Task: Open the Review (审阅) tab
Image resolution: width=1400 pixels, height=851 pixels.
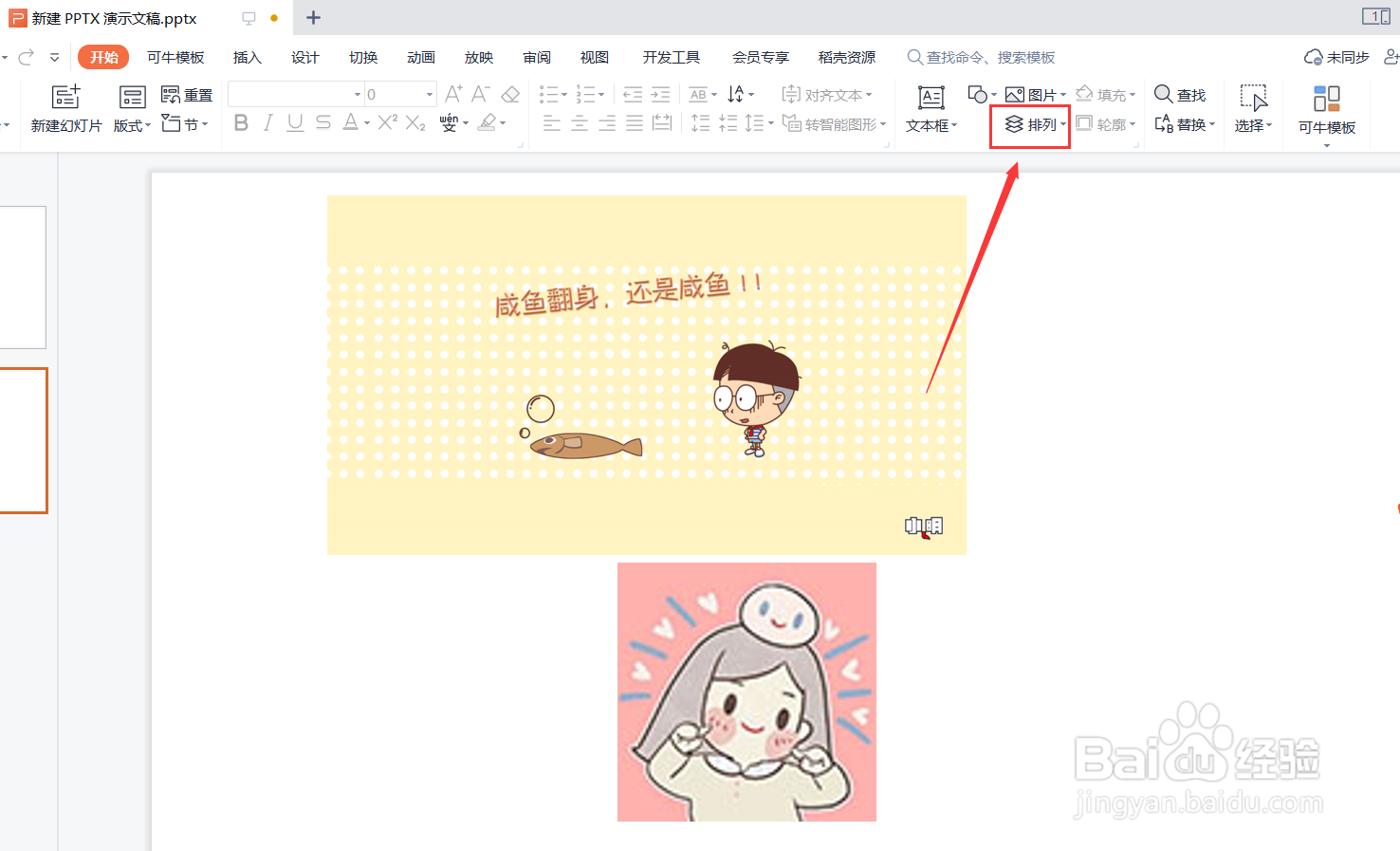Action: coord(537,58)
